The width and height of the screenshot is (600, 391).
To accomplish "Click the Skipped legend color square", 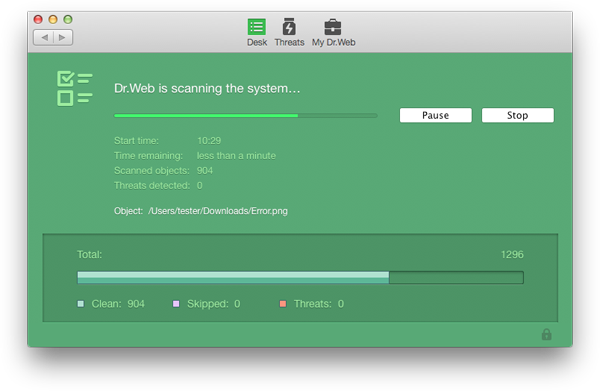I will 176,304.
